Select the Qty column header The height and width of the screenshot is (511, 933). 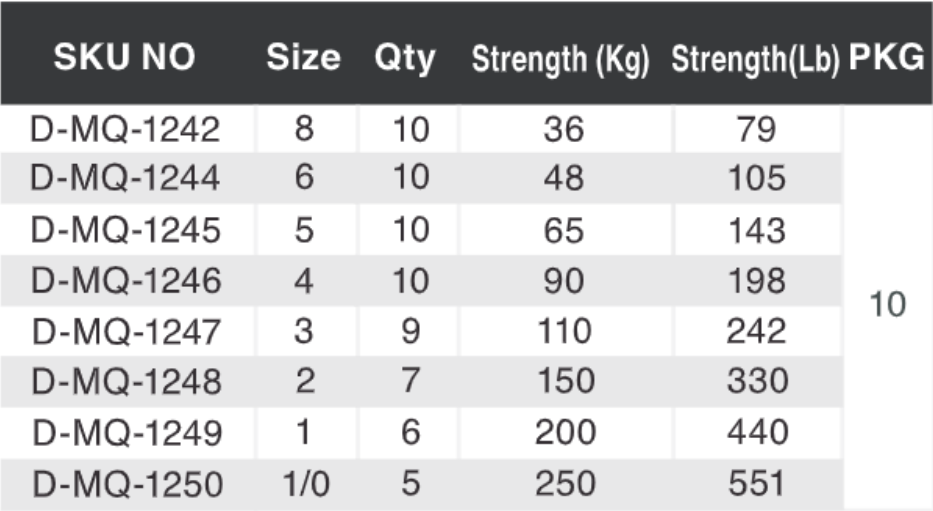[x=405, y=59]
